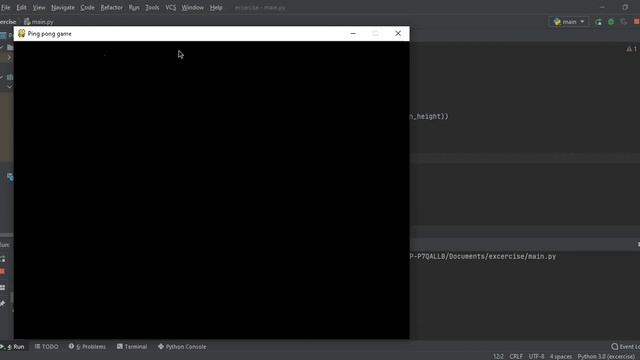Open the Window menu
This screenshot has height=360, width=640.
tap(193, 8)
